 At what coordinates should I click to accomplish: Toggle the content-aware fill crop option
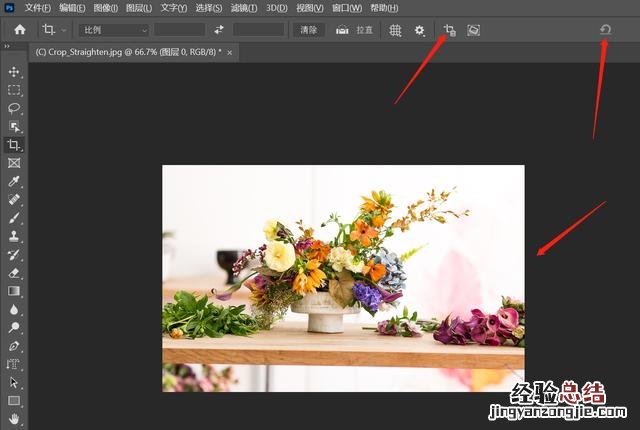click(x=473, y=30)
